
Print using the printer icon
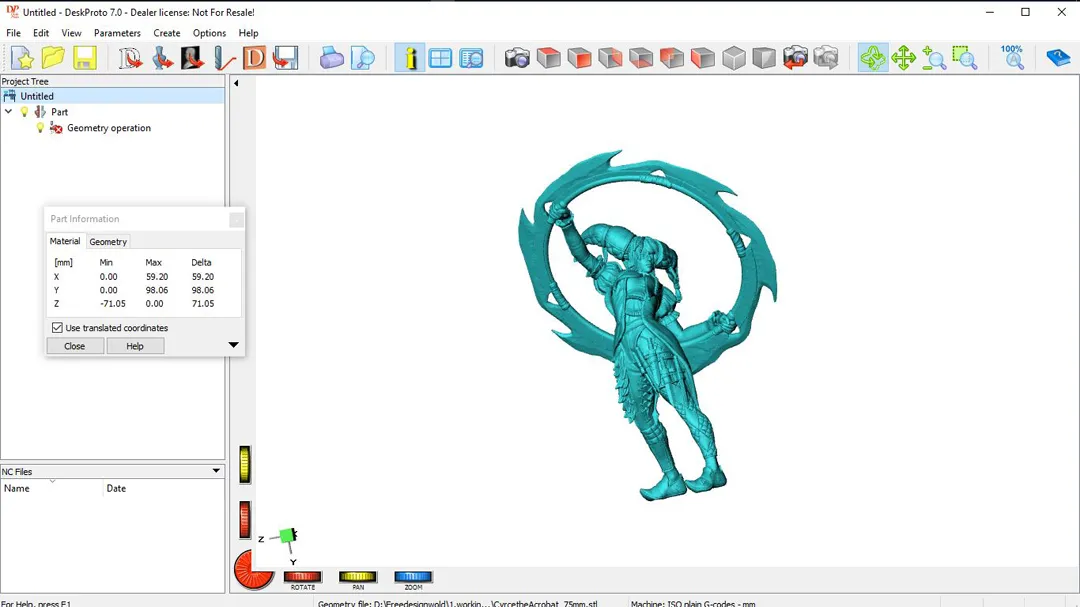[x=331, y=58]
